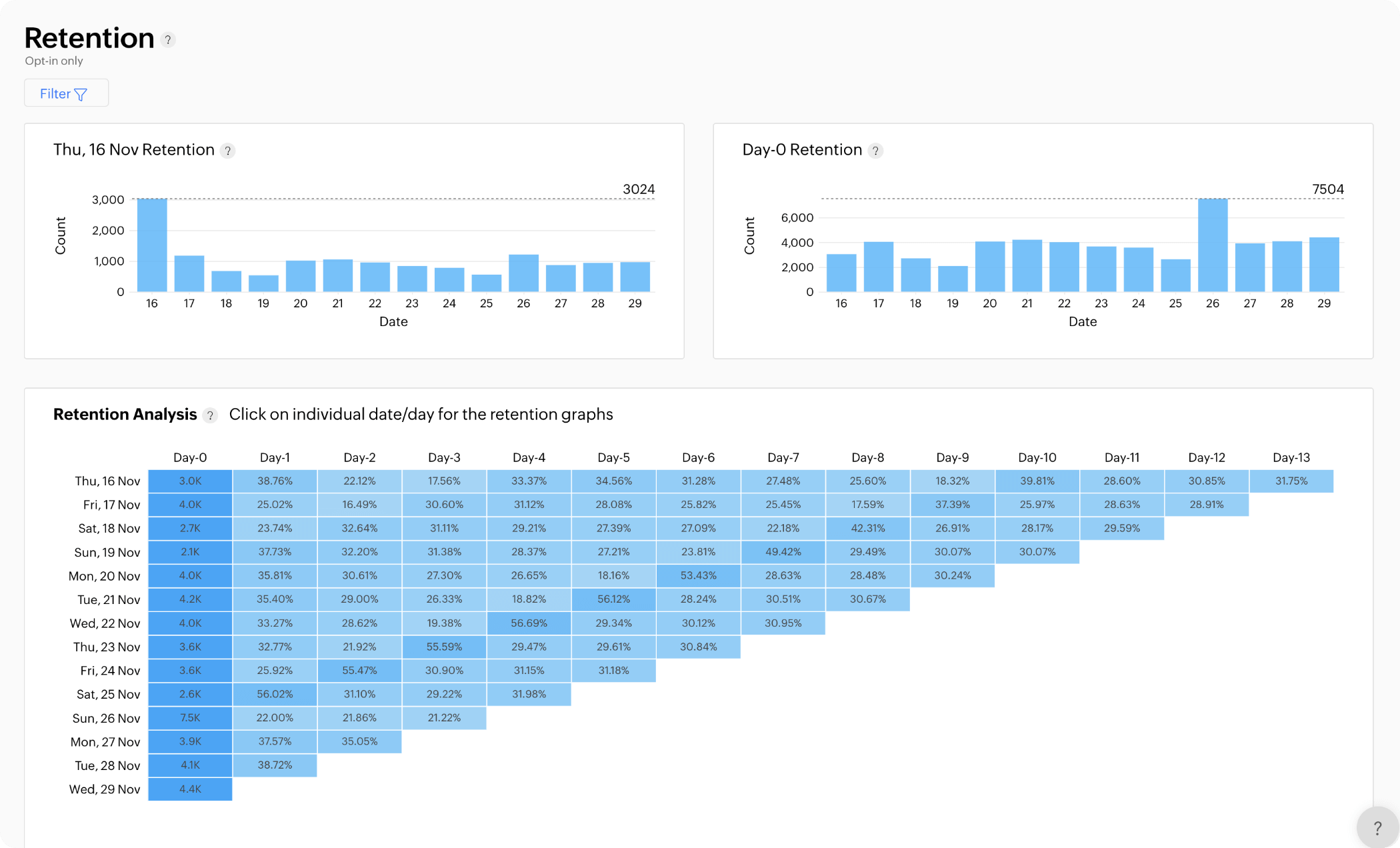Click the 7.5K Day-0 cell
Screen dimensions: 1400x848
pos(190,718)
